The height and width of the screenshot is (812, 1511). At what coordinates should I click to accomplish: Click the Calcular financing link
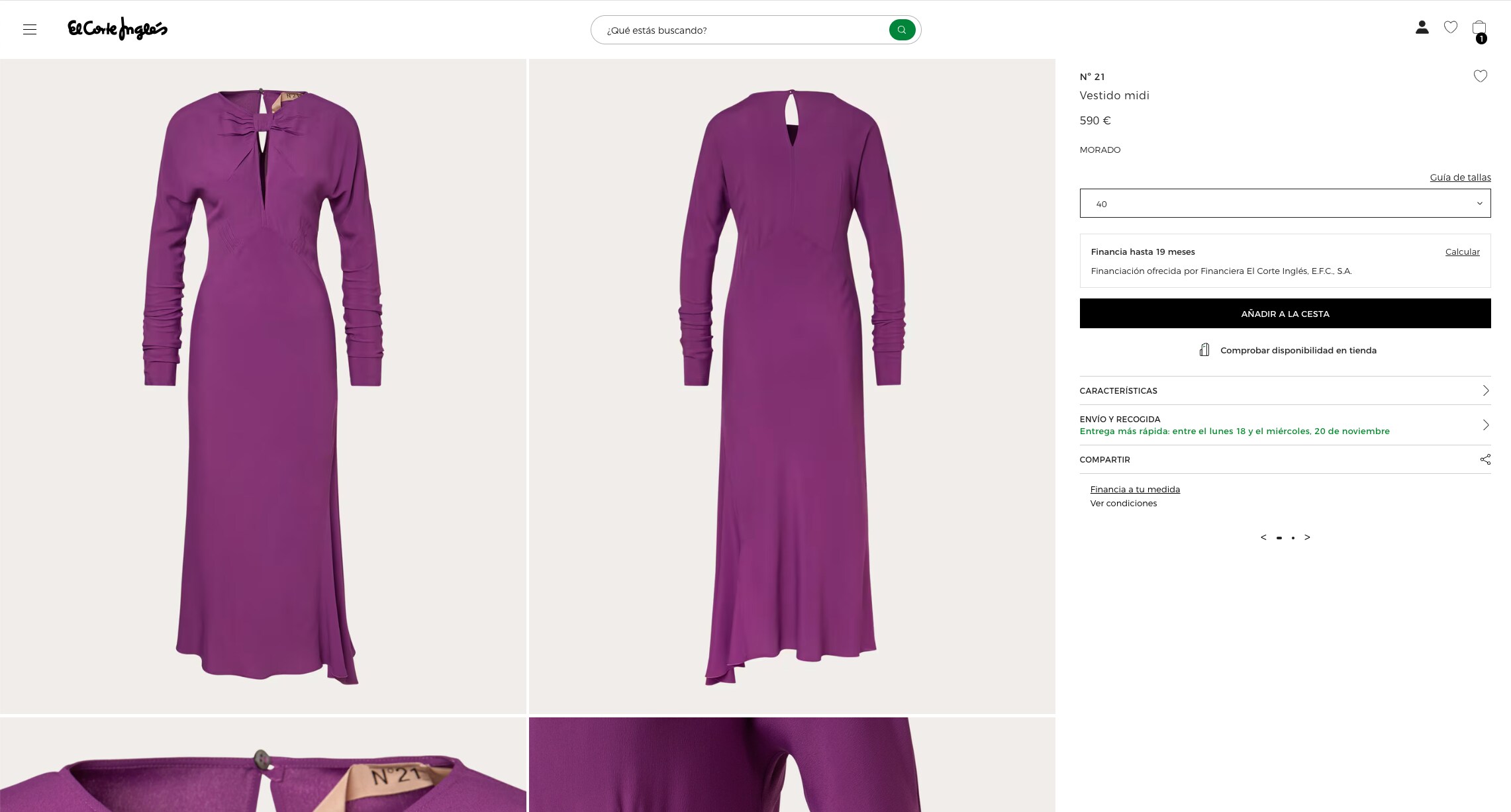[1462, 251]
